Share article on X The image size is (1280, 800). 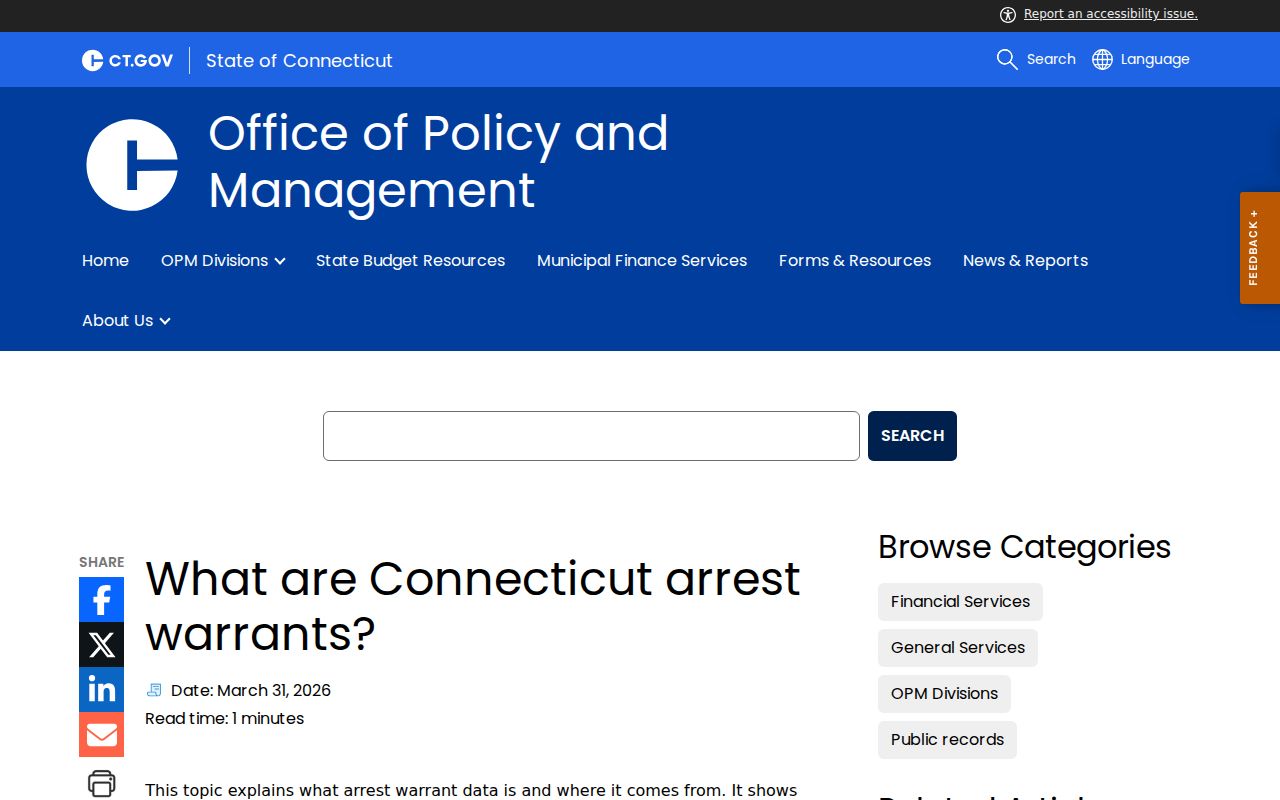click(101, 644)
